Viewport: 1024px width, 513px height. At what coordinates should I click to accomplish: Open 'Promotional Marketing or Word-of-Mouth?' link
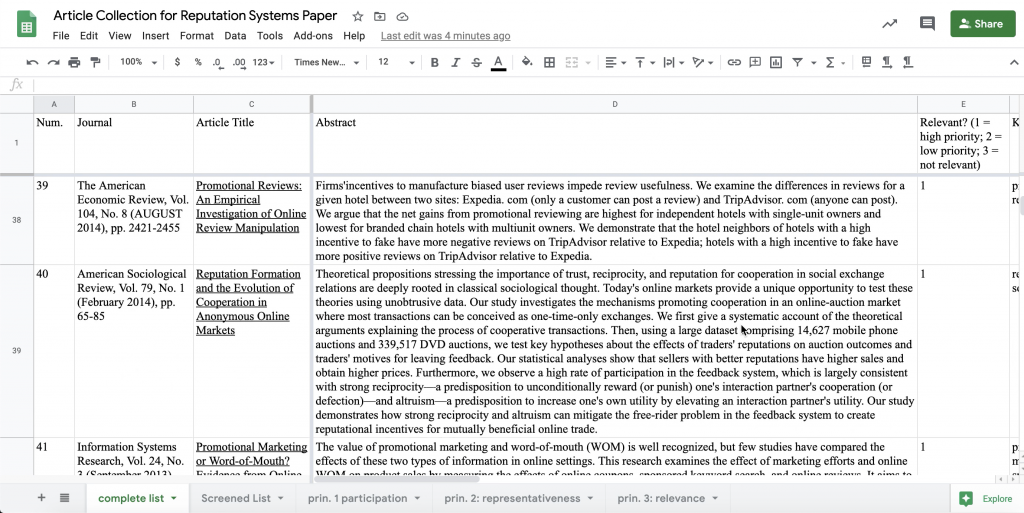[251, 454]
